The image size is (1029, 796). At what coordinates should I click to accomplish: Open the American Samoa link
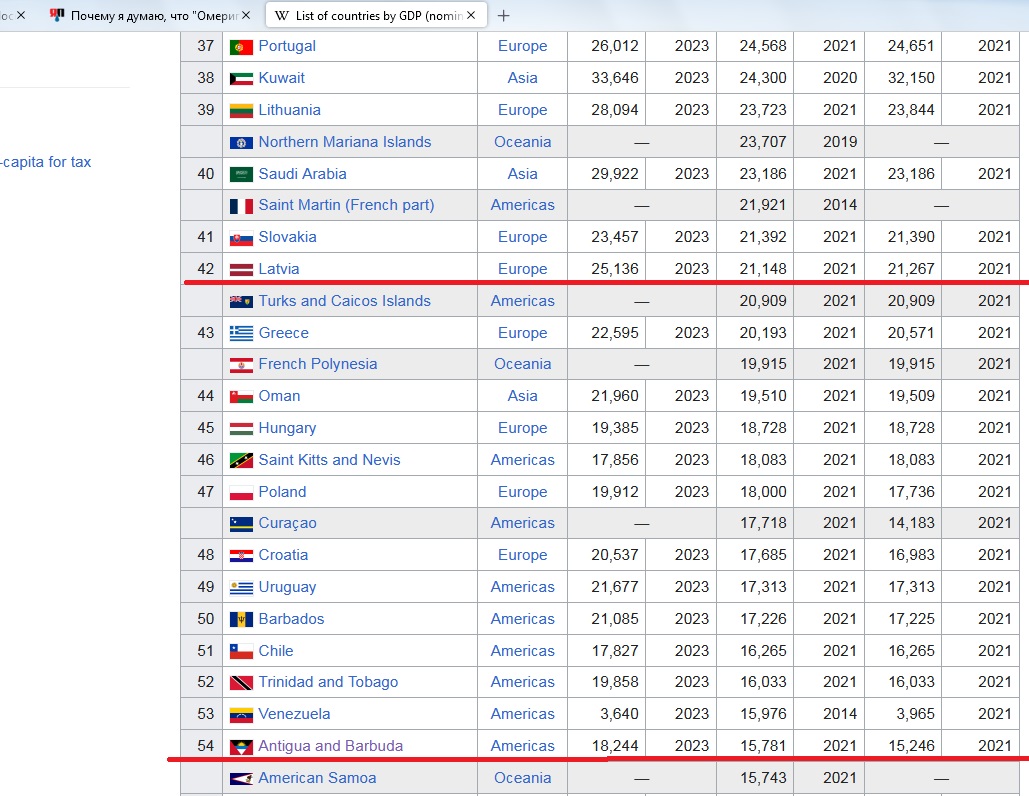318,778
